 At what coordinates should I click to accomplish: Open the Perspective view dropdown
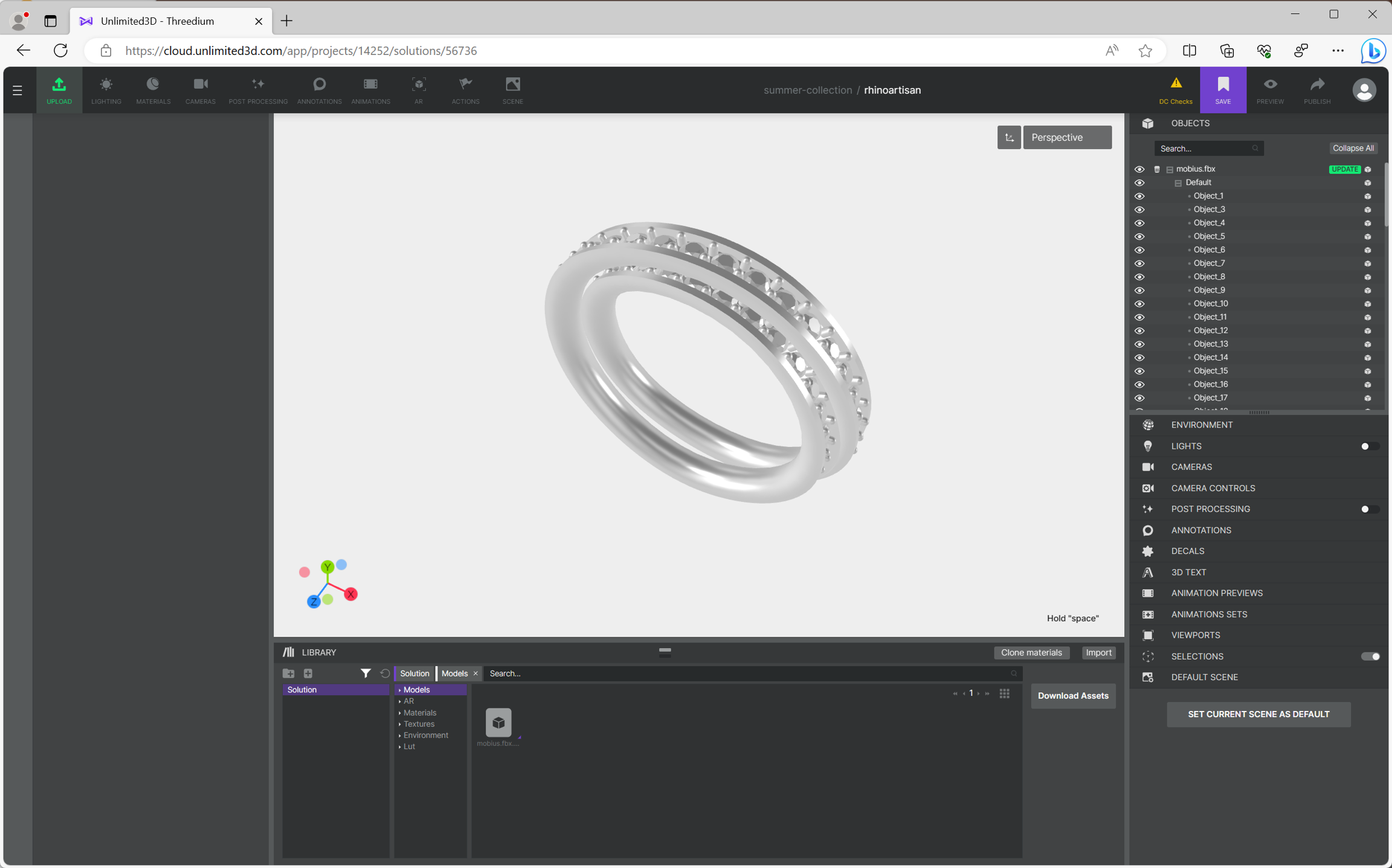(1066, 137)
